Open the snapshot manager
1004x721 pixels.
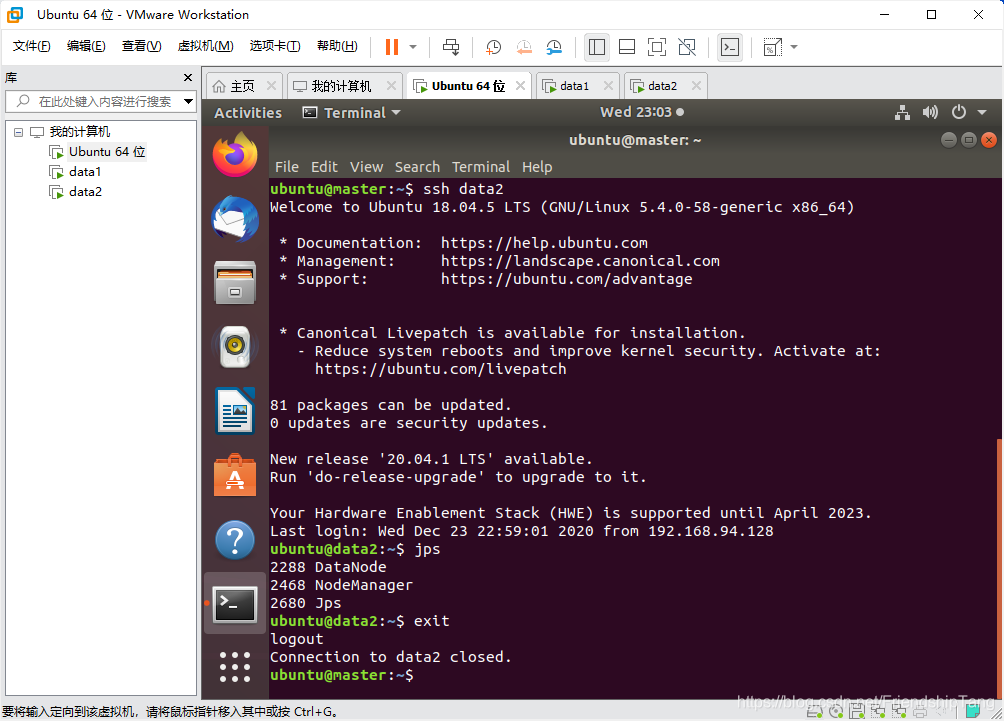pyautogui.click(x=554, y=47)
